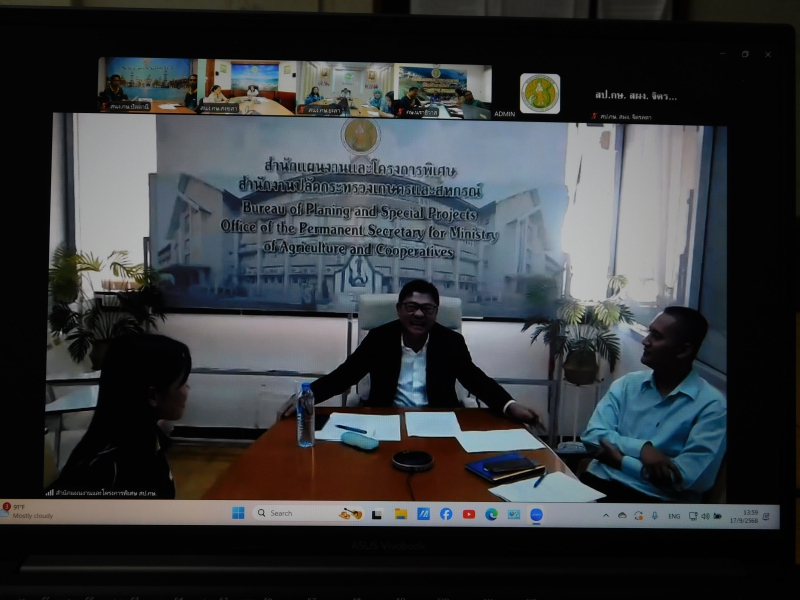This screenshot has width=800, height=600.
Task: Minimize the Zoom meeting window
Action: (x=722, y=53)
